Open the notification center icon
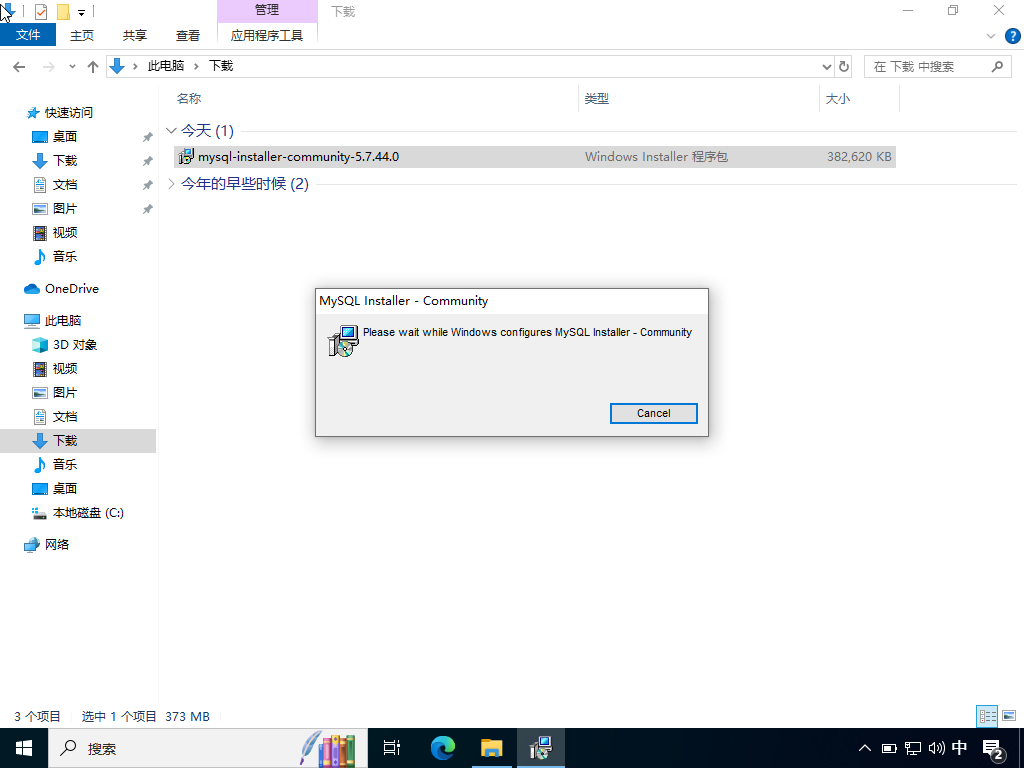The height and width of the screenshot is (768, 1024). [993, 749]
